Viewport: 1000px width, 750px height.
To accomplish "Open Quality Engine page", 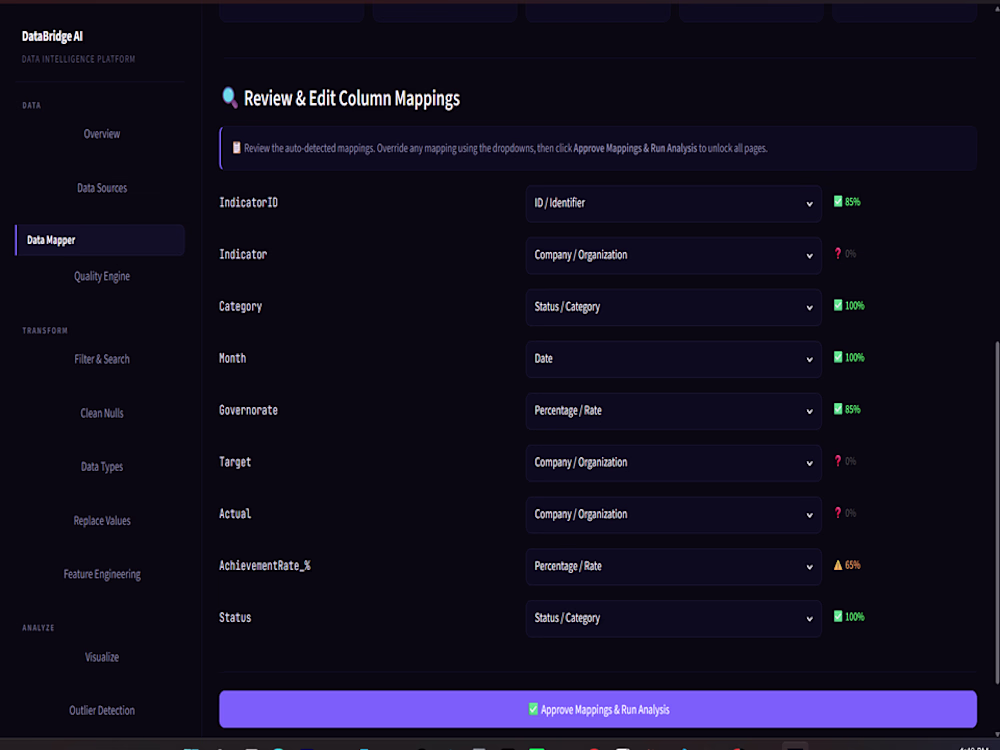I will click(102, 276).
